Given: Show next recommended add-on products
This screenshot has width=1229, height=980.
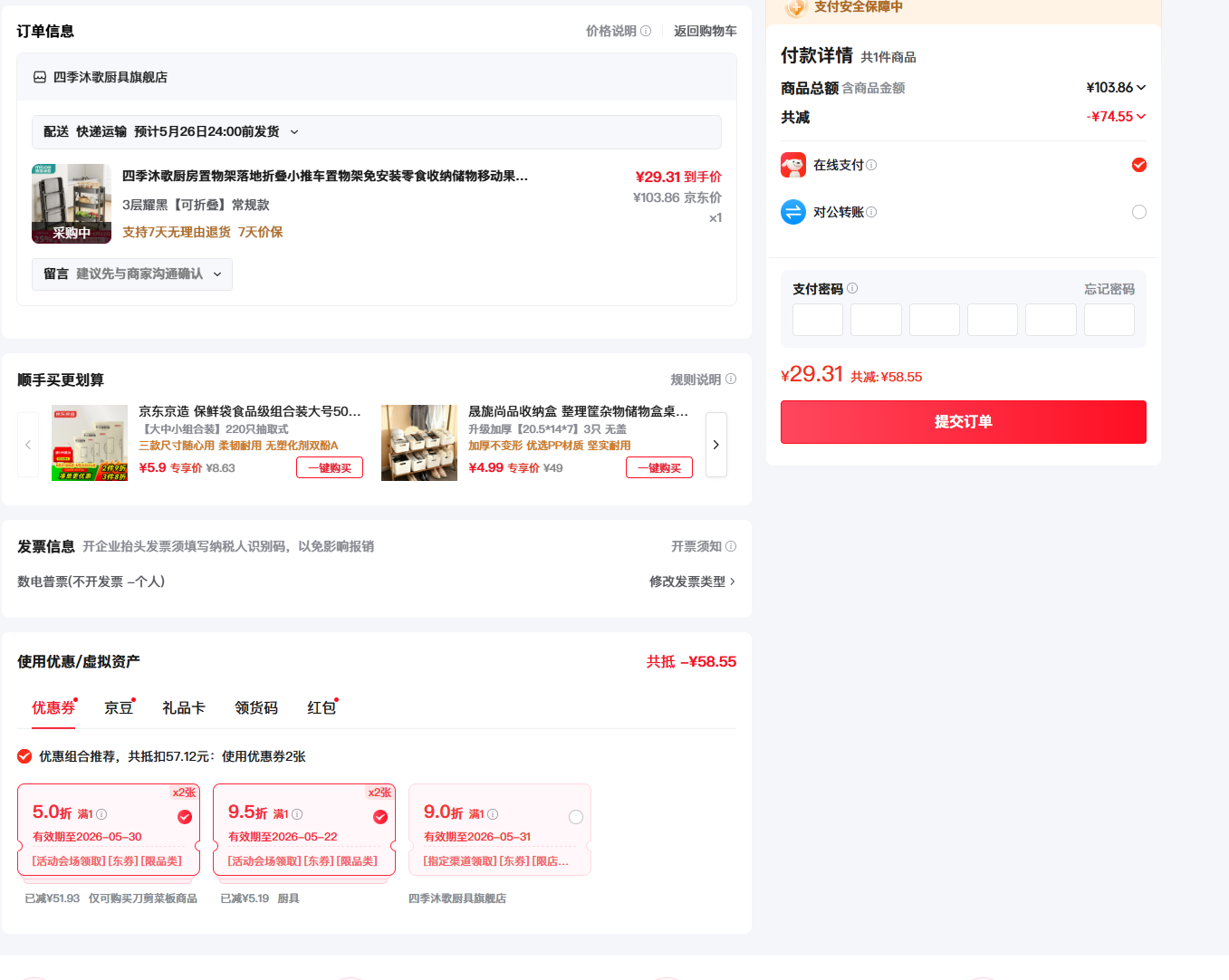Looking at the screenshot, I should 716,445.
